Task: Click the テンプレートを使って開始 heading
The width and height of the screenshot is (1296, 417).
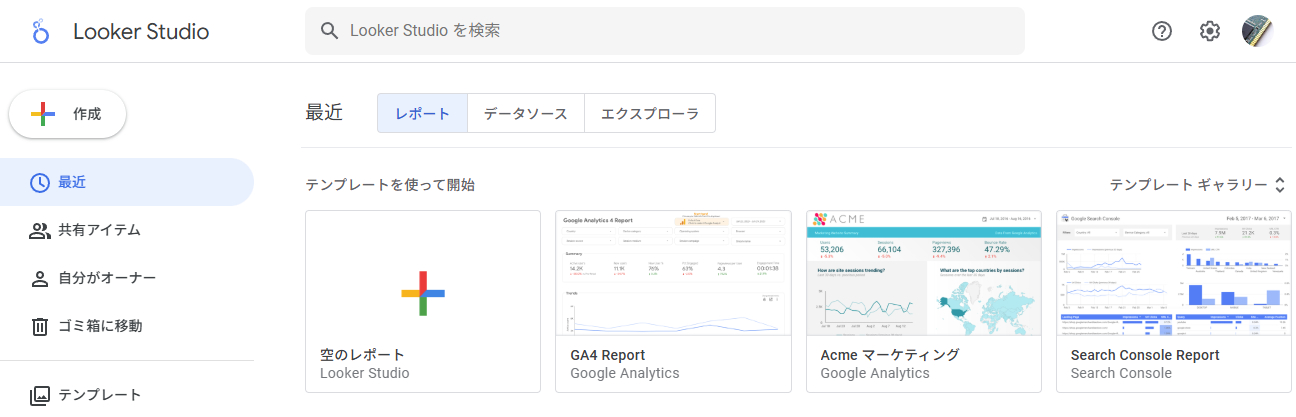Action: click(x=390, y=185)
